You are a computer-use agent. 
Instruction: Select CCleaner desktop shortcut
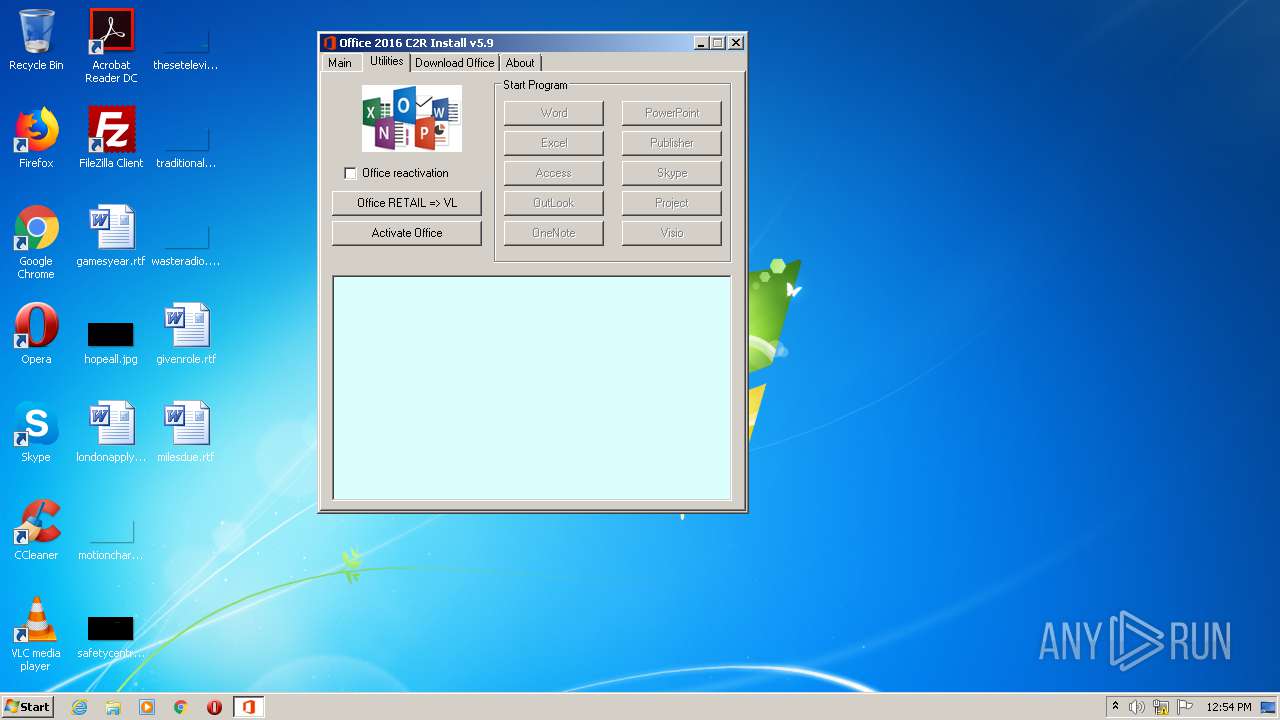coord(36,530)
